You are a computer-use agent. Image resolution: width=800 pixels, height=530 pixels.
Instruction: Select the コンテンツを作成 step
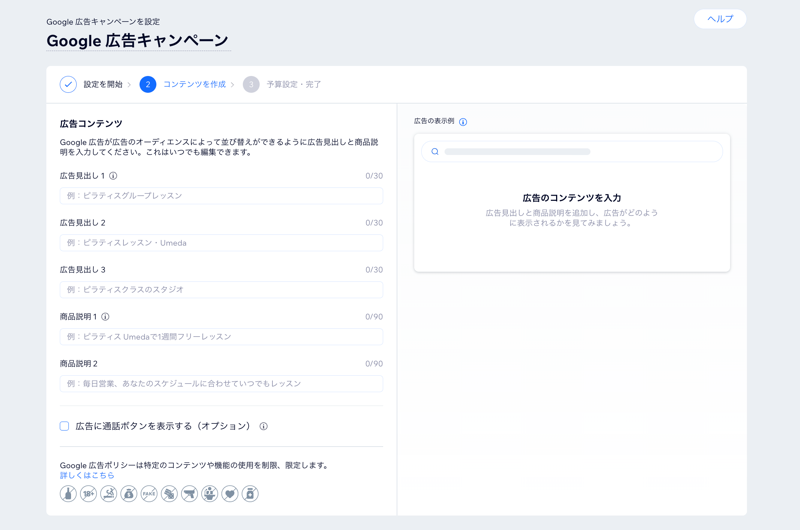(194, 84)
